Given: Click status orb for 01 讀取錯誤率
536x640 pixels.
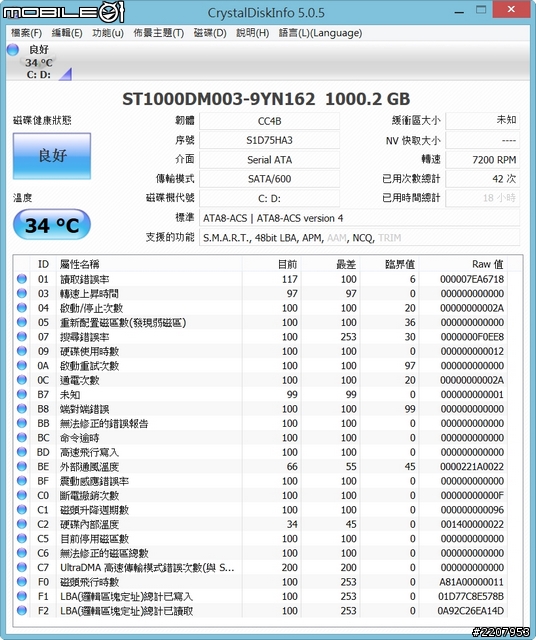Looking at the screenshot, I should coord(22,279).
